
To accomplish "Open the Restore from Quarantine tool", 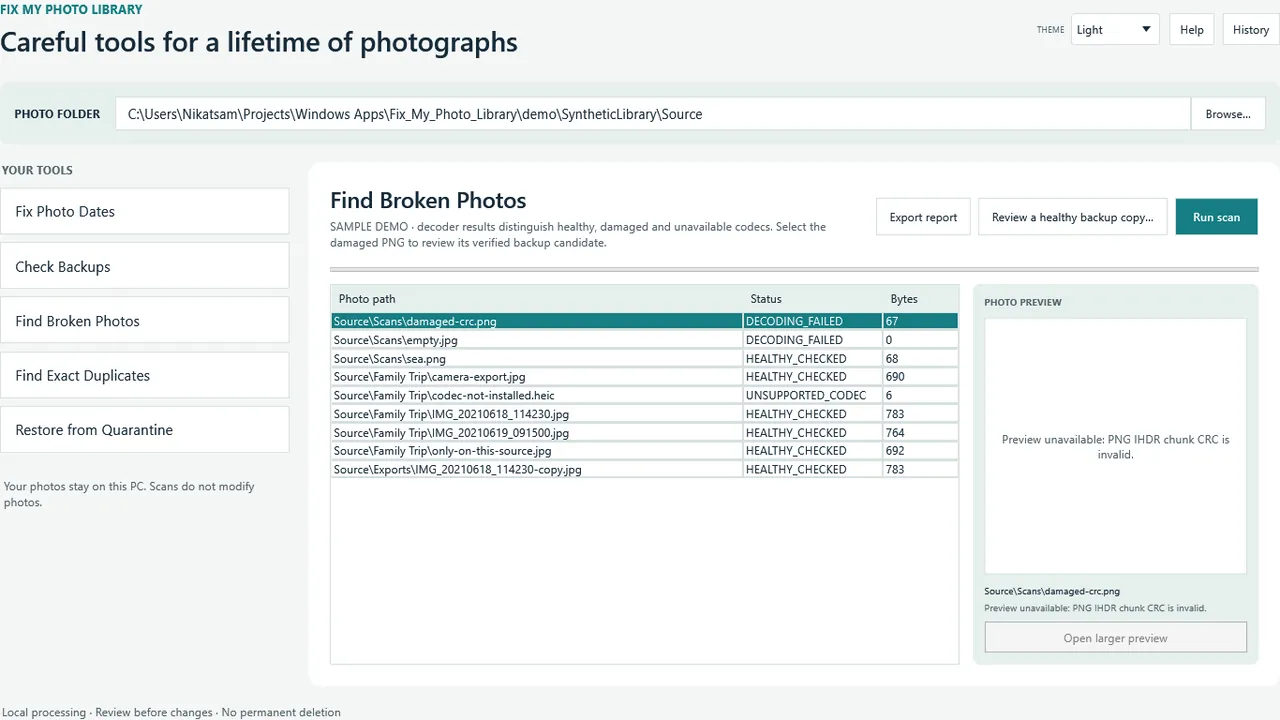I will (x=145, y=430).
